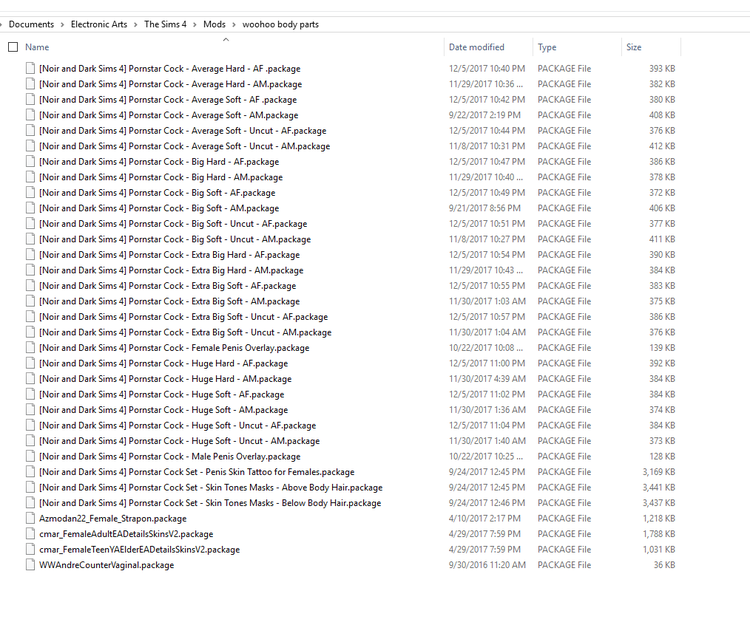Screen dimensions: 750x622
Task: Select icon of 'Big Hard - AM.package'
Action: coord(31,177)
